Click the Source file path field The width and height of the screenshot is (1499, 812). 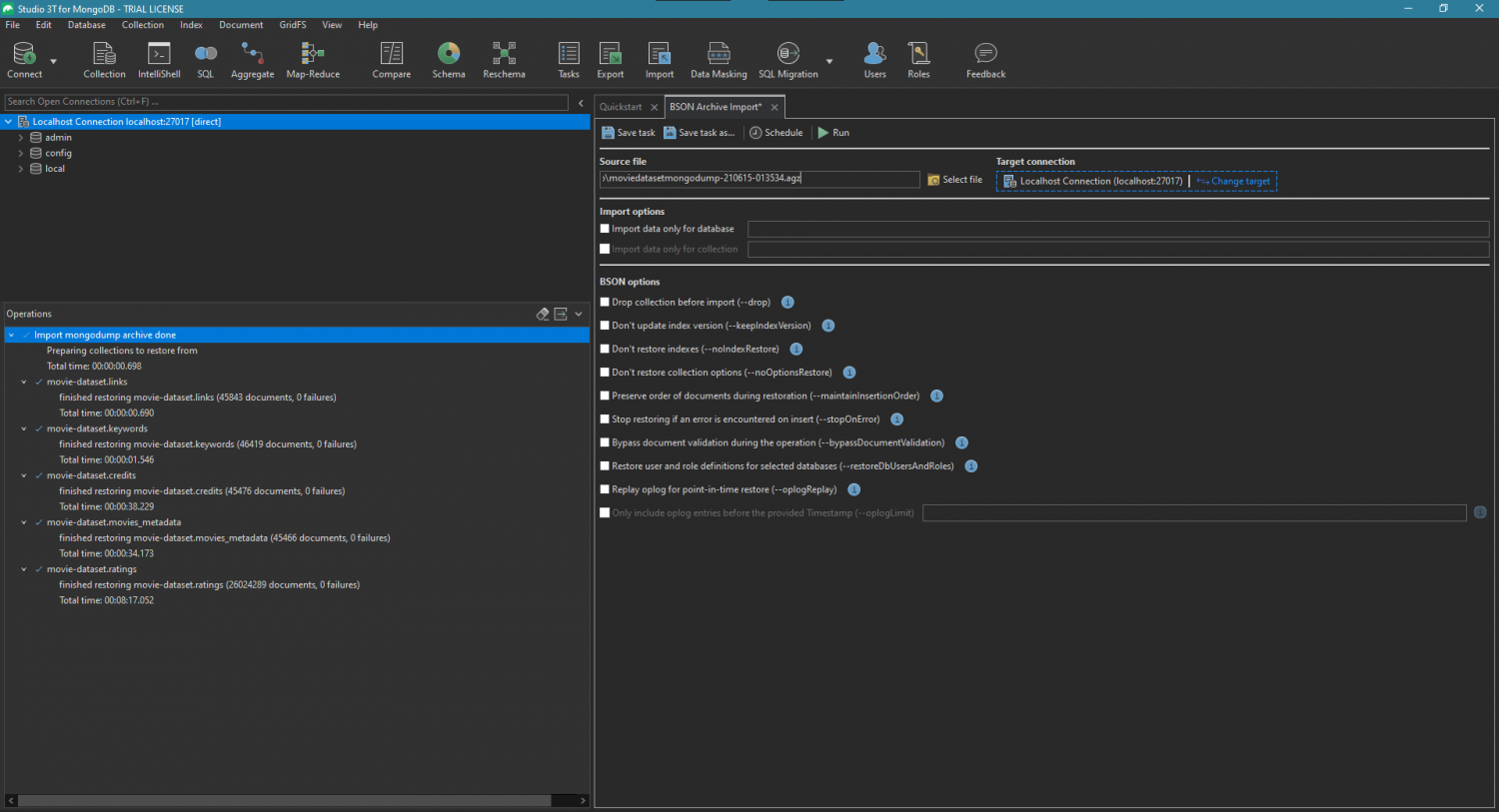(759, 179)
